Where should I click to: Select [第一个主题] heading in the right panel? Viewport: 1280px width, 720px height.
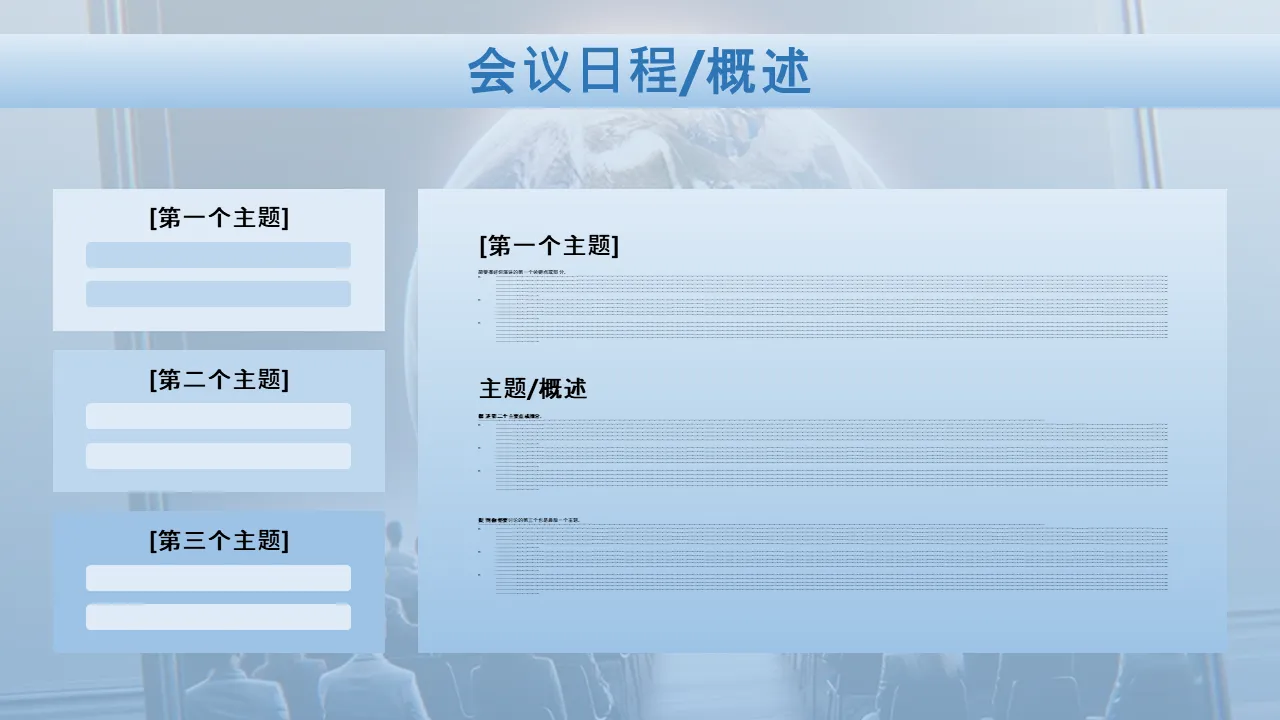549,246
